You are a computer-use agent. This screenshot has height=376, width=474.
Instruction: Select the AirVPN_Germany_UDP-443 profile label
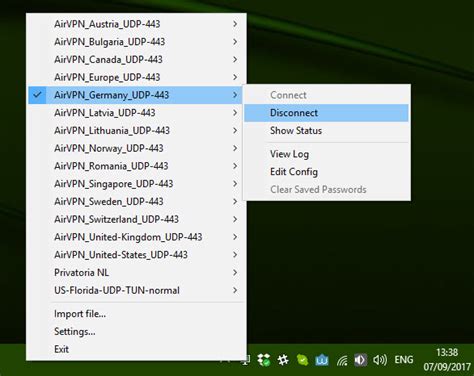click(112, 95)
